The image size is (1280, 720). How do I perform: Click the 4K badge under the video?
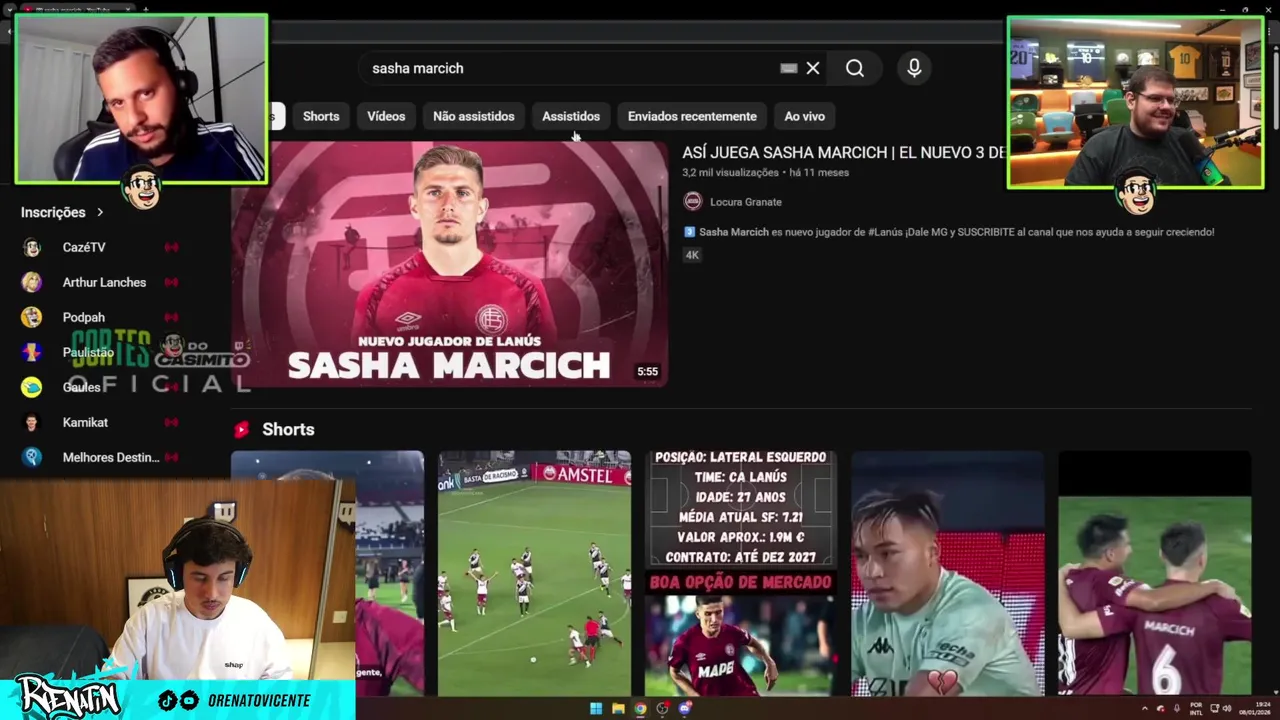(692, 255)
